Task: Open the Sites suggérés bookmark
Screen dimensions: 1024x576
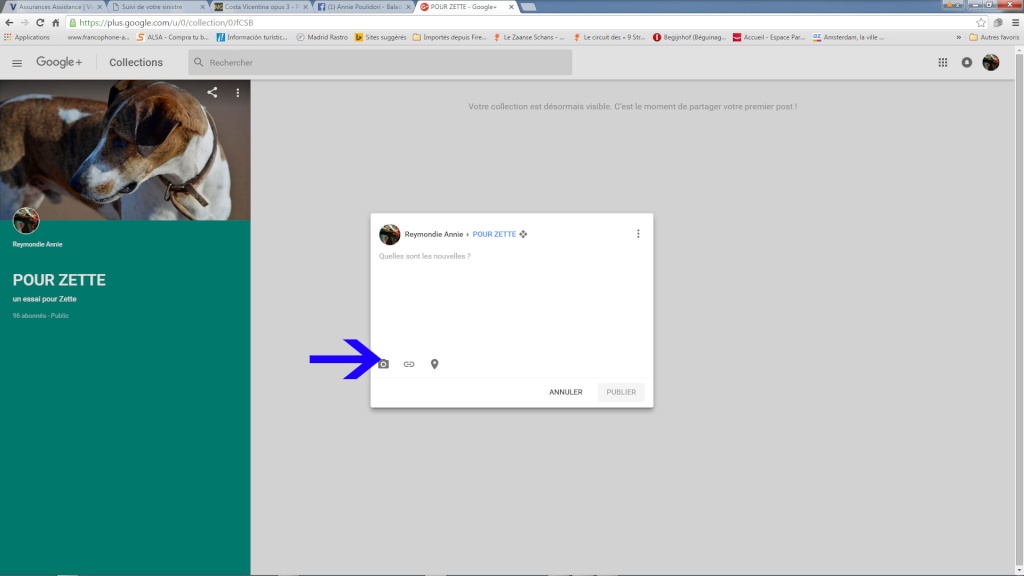Action: (x=381, y=37)
